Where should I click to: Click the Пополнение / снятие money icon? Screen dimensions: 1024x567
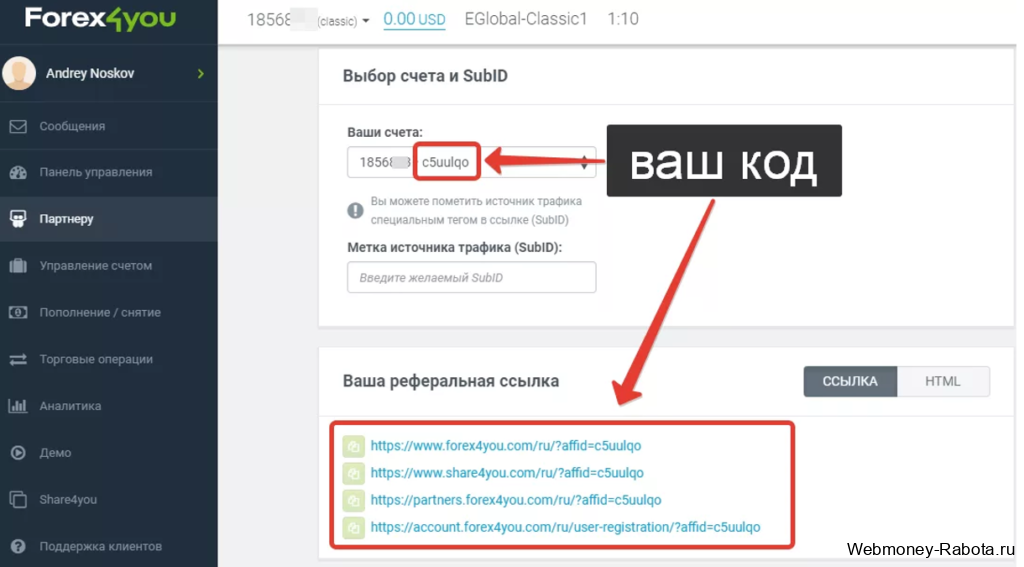tap(18, 312)
